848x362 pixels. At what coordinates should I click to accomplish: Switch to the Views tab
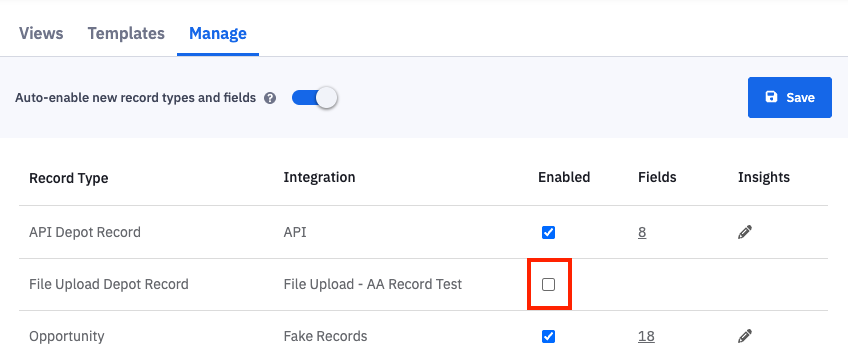pyautogui.click(x=41, y=34)
